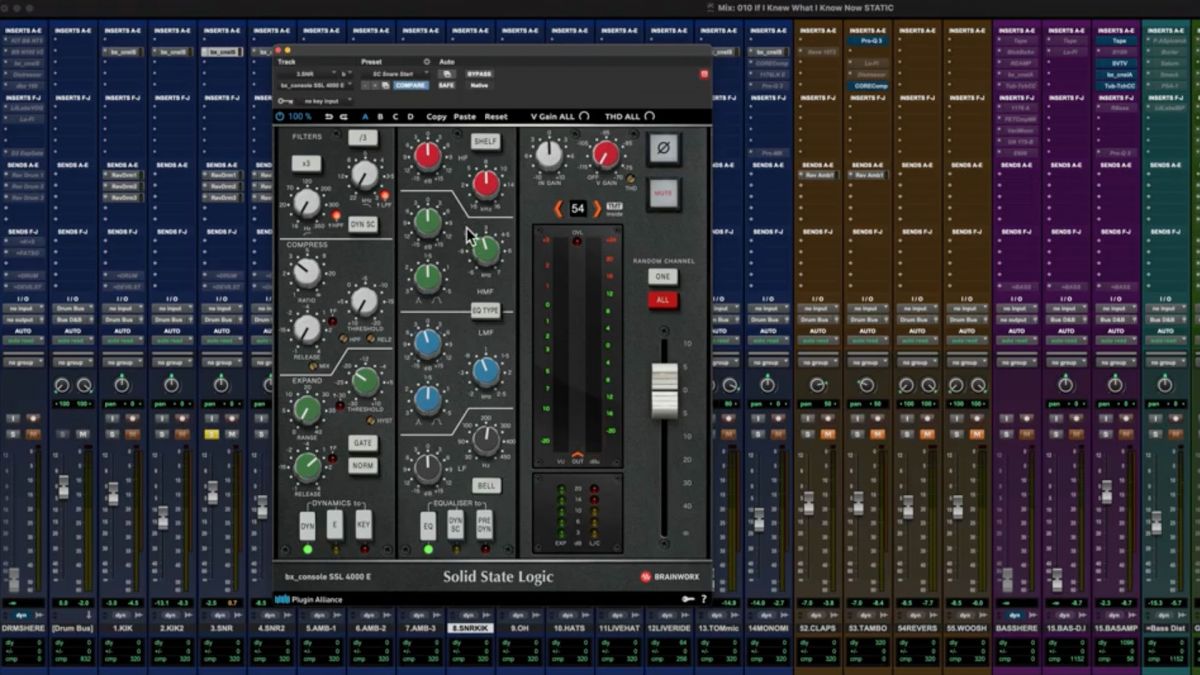This screenshot has width=1200, height=675.
Task: Click the undo arrow in the plugin toolbar
Action: click(328, 115)
